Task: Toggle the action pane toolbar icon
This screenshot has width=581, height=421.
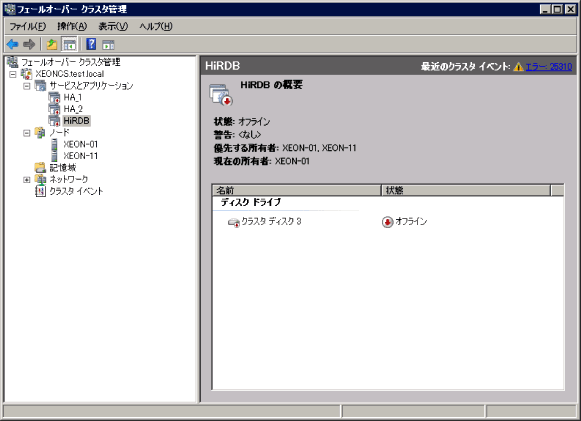Action: (108, 45)
